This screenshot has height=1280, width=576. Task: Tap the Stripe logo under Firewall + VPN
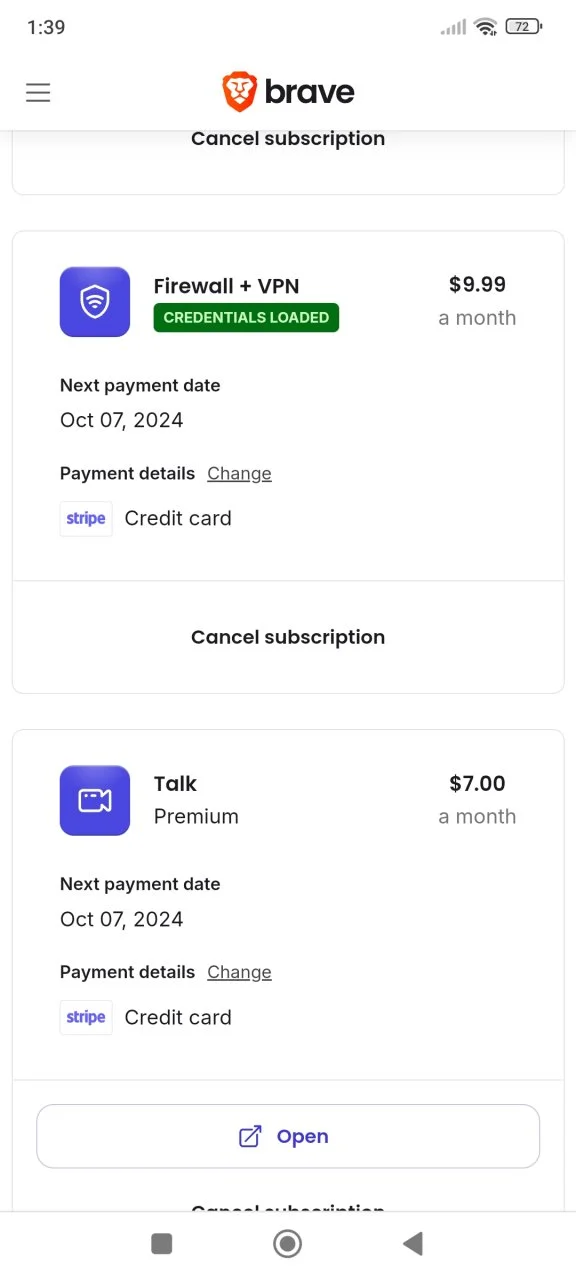pos(86,518)
